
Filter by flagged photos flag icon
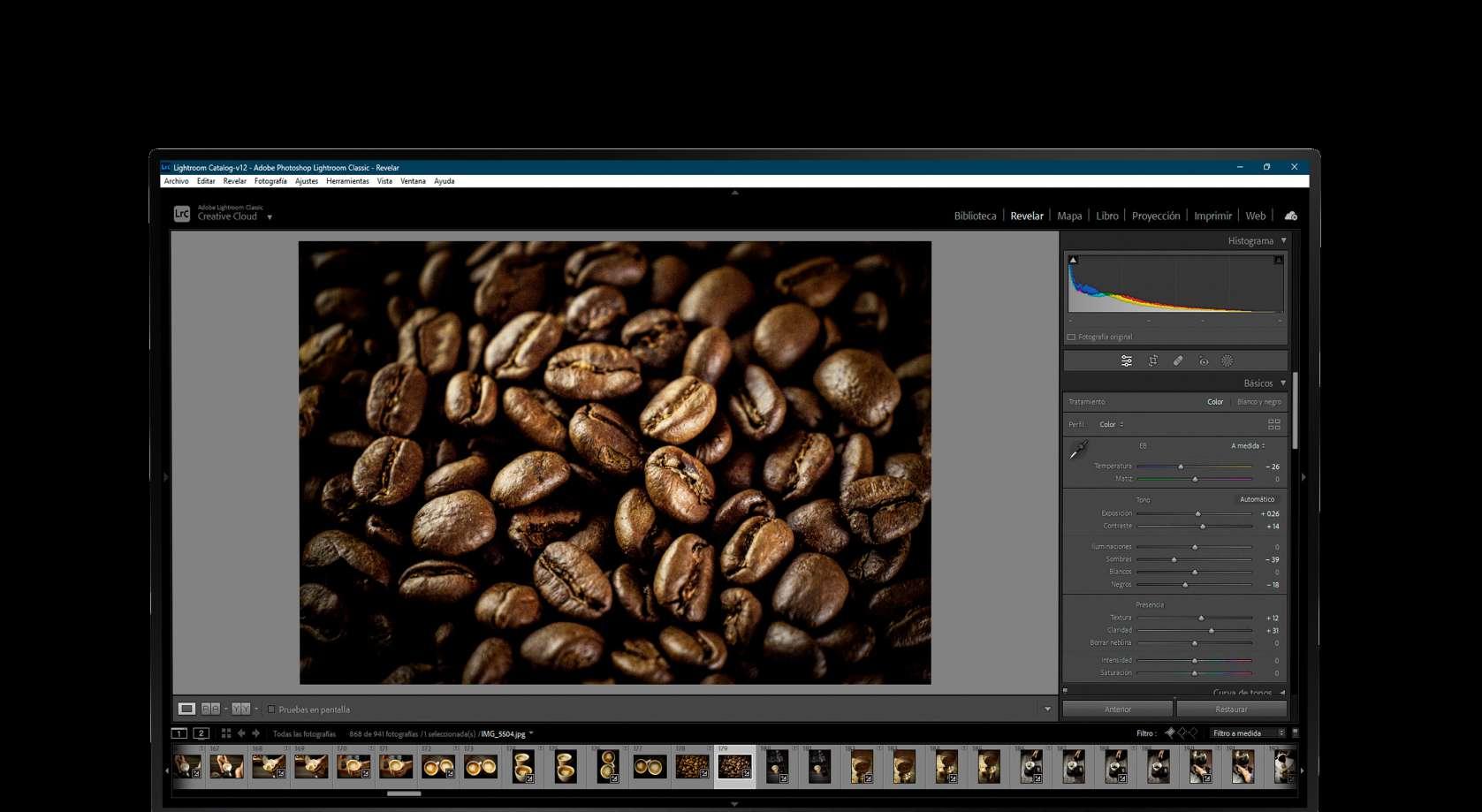point(1170,733)
